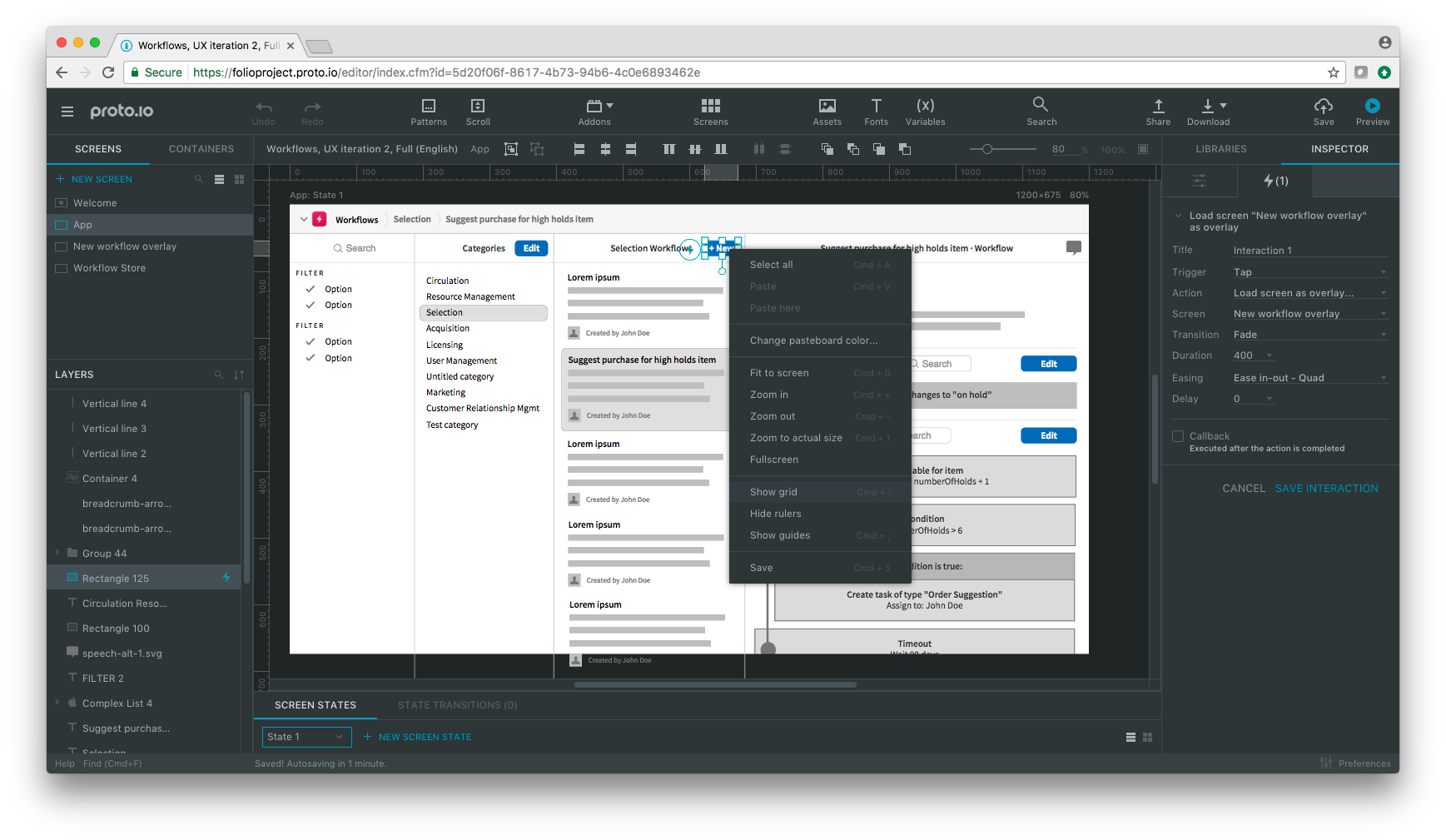The image size is (1446, 840).
Task: Click the layers sort order icon
Action: [239, 375]
